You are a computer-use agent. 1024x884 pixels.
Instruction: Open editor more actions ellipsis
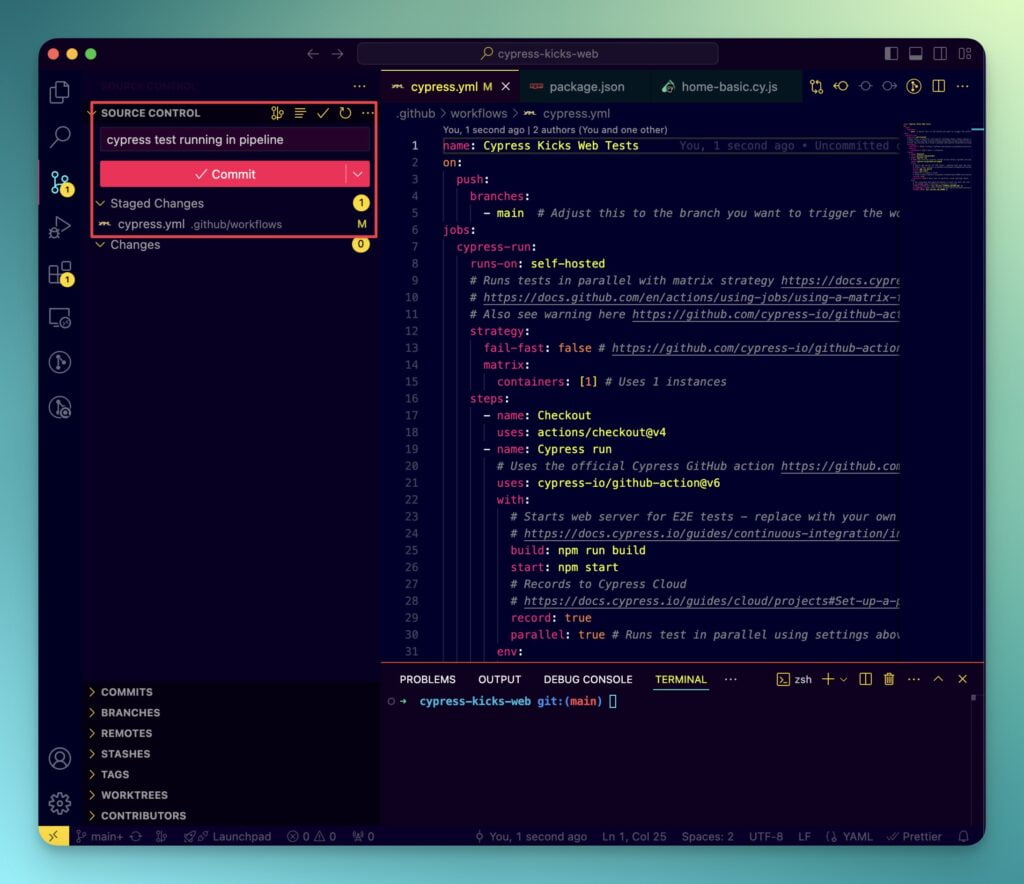[963, 86]
